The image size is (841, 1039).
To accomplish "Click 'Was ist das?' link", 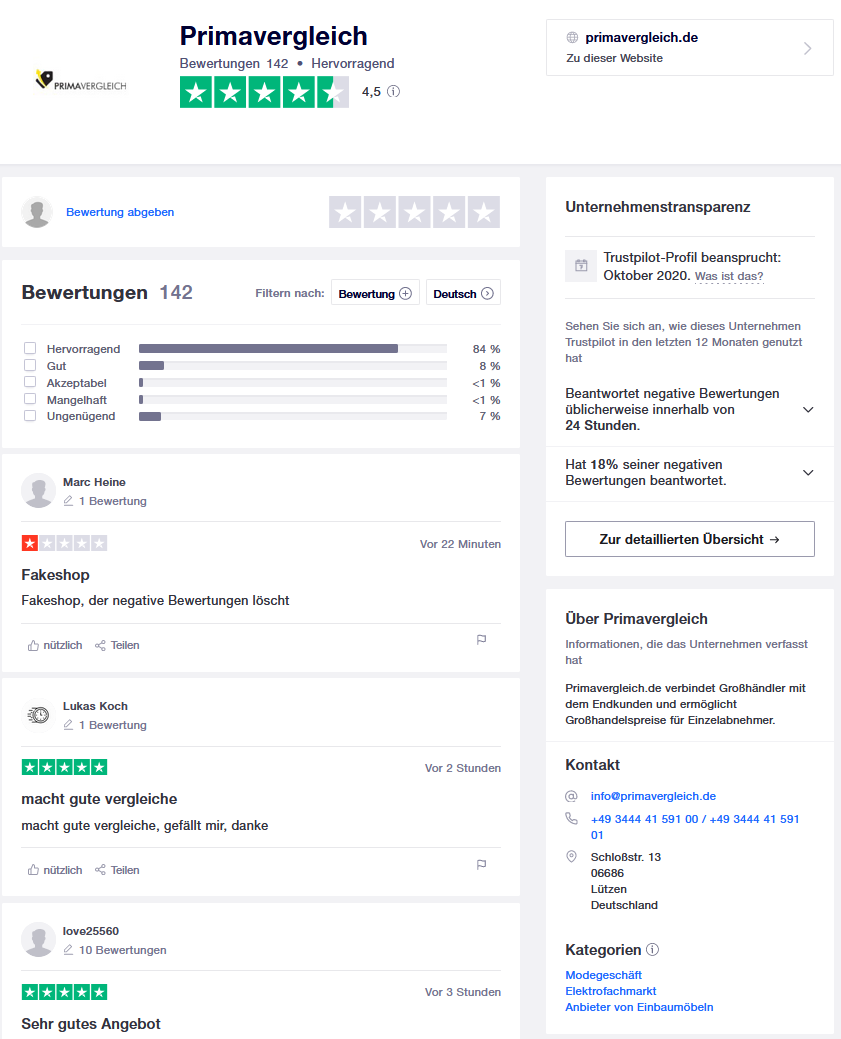I will pos(729,276).
